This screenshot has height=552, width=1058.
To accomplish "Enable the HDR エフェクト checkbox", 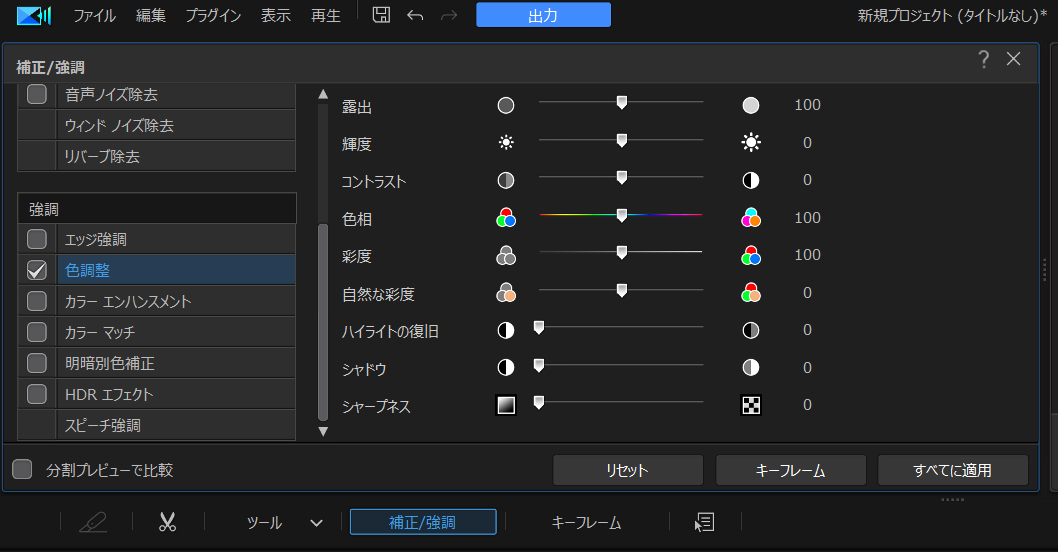I will [x=37, y=394].
